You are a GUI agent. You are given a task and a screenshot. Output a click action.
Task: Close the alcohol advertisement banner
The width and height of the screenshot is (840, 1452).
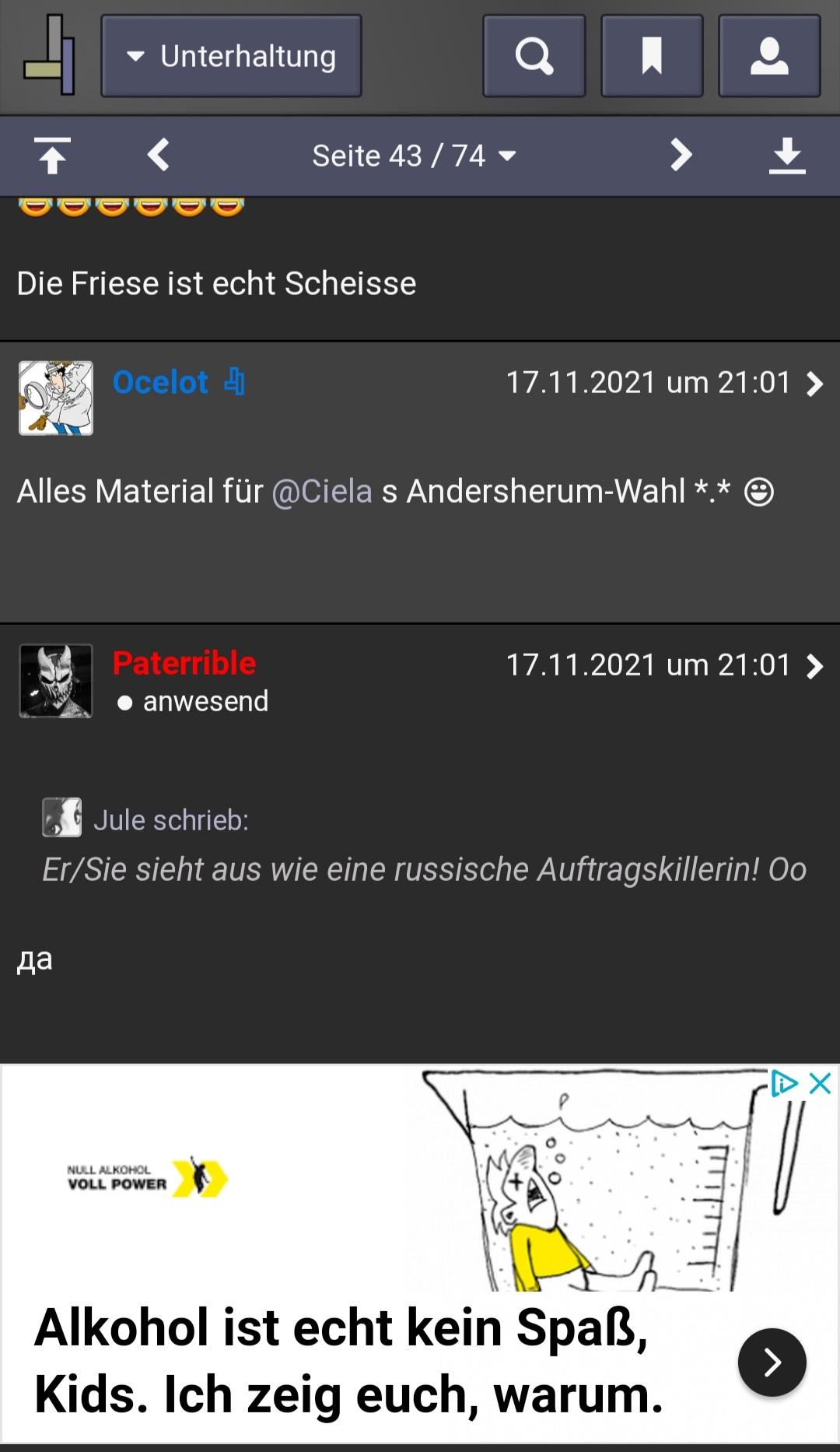(821, 1083)
